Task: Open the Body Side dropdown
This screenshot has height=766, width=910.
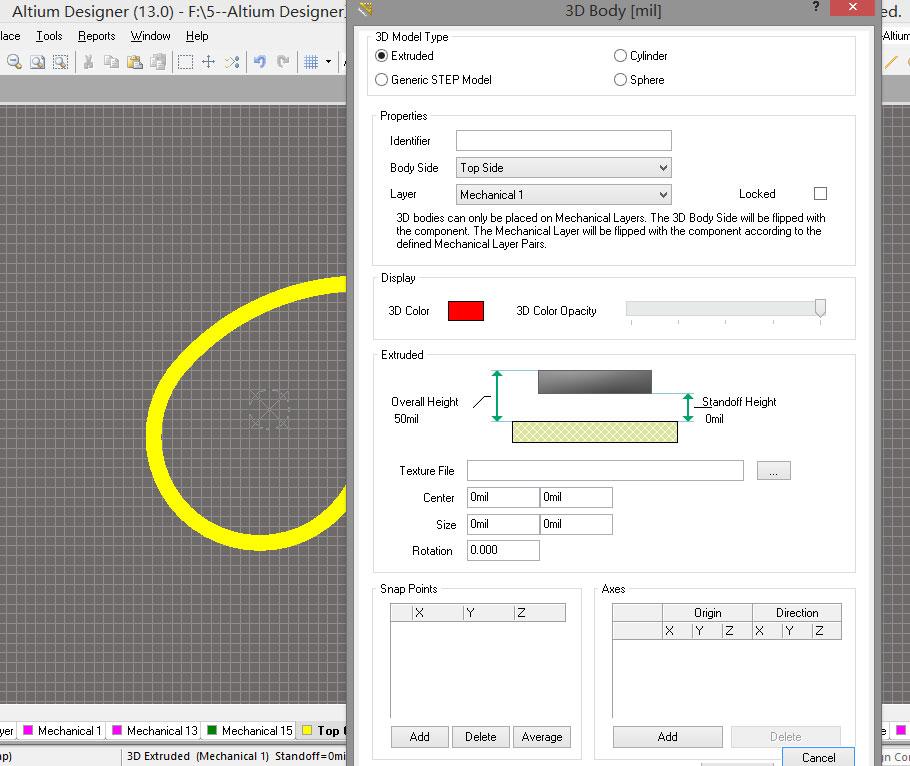Action: coord(563,168)
